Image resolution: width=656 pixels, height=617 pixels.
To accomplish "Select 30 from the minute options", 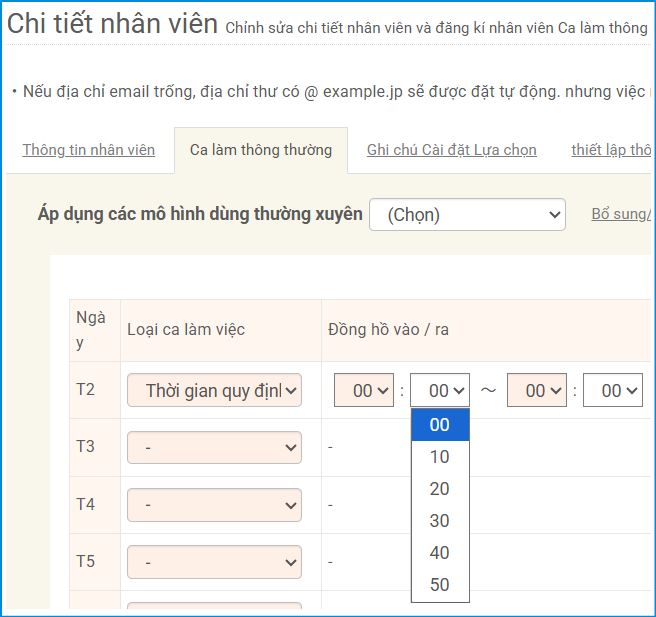I will (x=440, y=521).
